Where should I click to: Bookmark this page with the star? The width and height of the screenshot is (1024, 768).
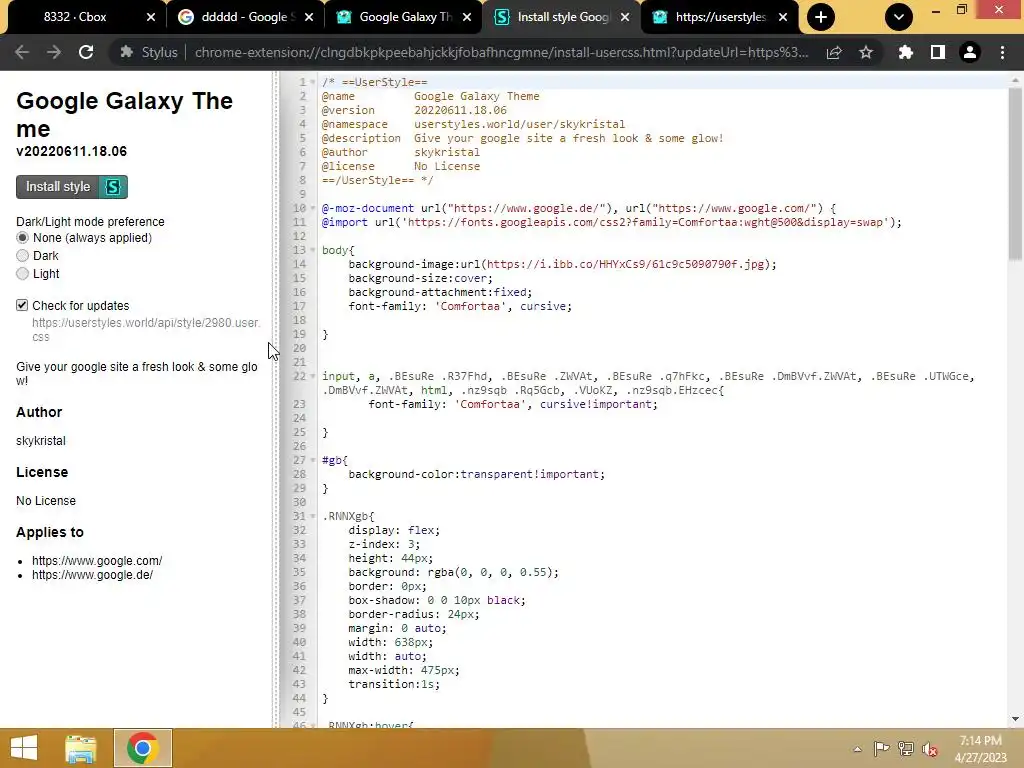click(x=866, y=52)
